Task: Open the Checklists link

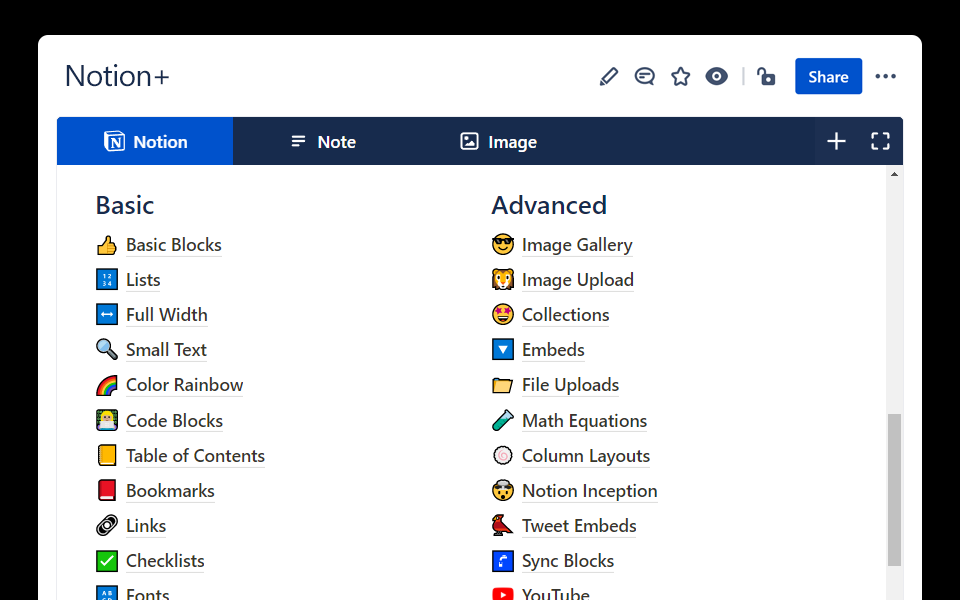Action: [165, 560]
